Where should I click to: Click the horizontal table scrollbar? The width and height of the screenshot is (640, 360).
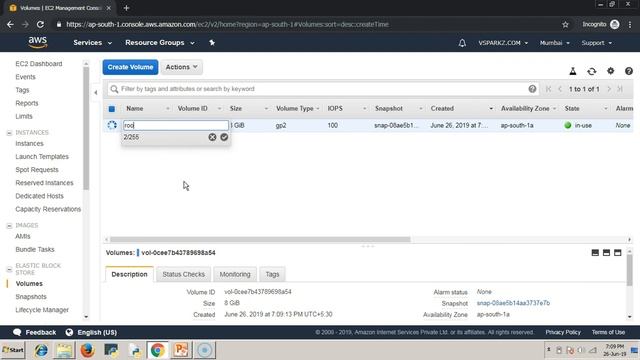[260, 240]
